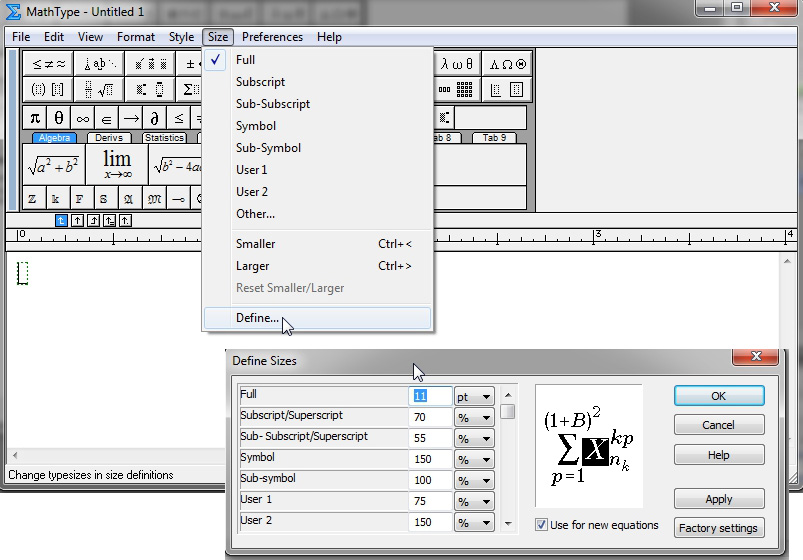This screenshot has width=803, height=560.
Task: Open unit dropdown for Full size
Action: click(x=474, y=397)
